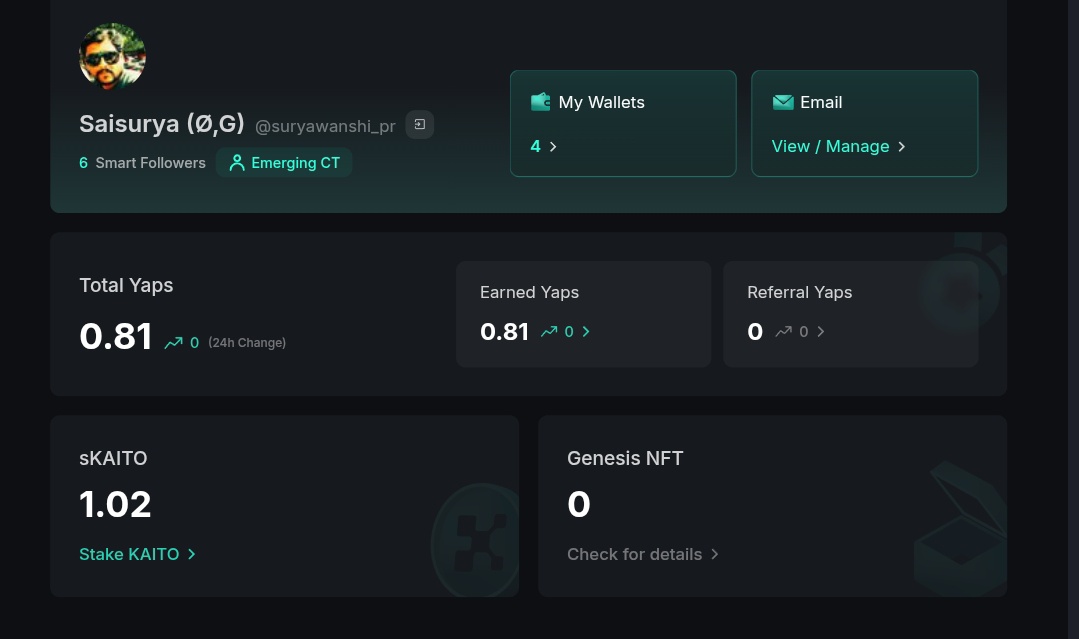Open the Referral Yaps card
Image resolution: width=1079 pixels, height=639 pixels.
coord(851,314)
